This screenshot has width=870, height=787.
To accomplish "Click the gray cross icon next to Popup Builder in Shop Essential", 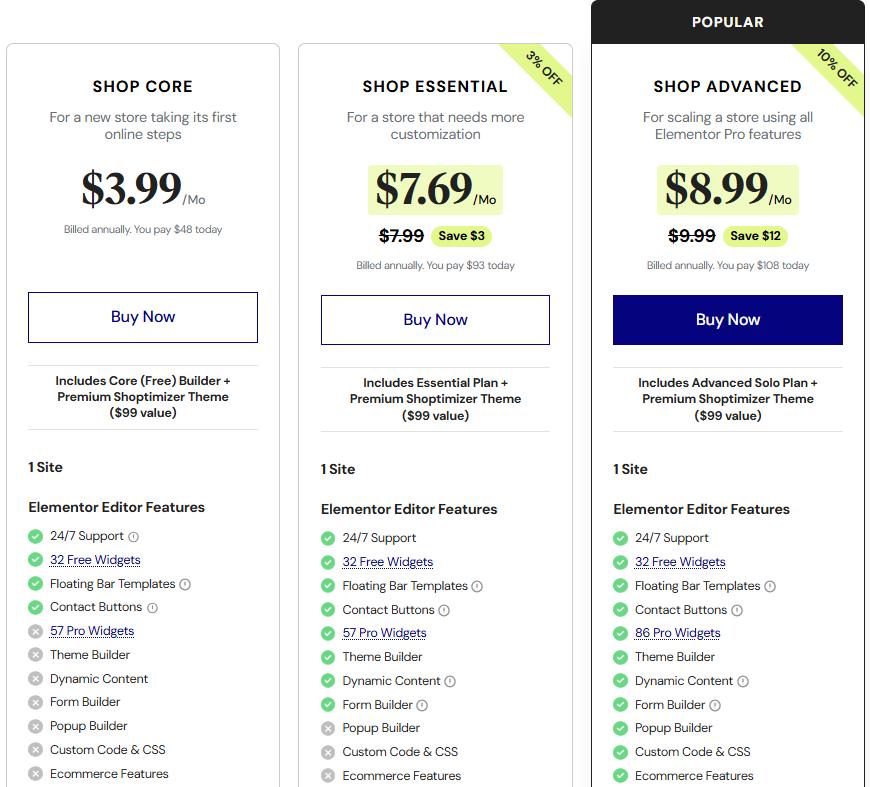I will point(330,728).
